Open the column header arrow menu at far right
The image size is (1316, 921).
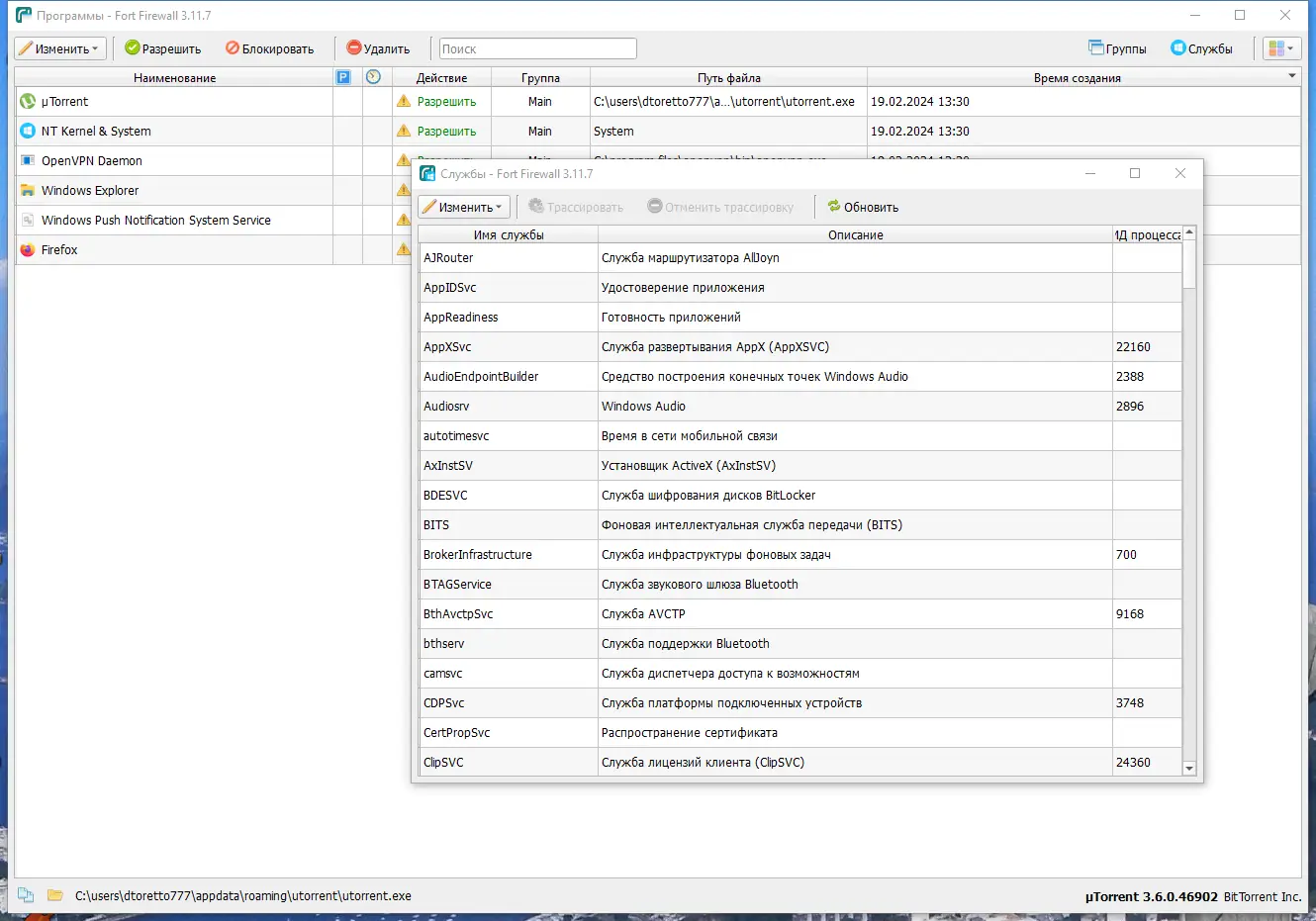click(1292, 75)
